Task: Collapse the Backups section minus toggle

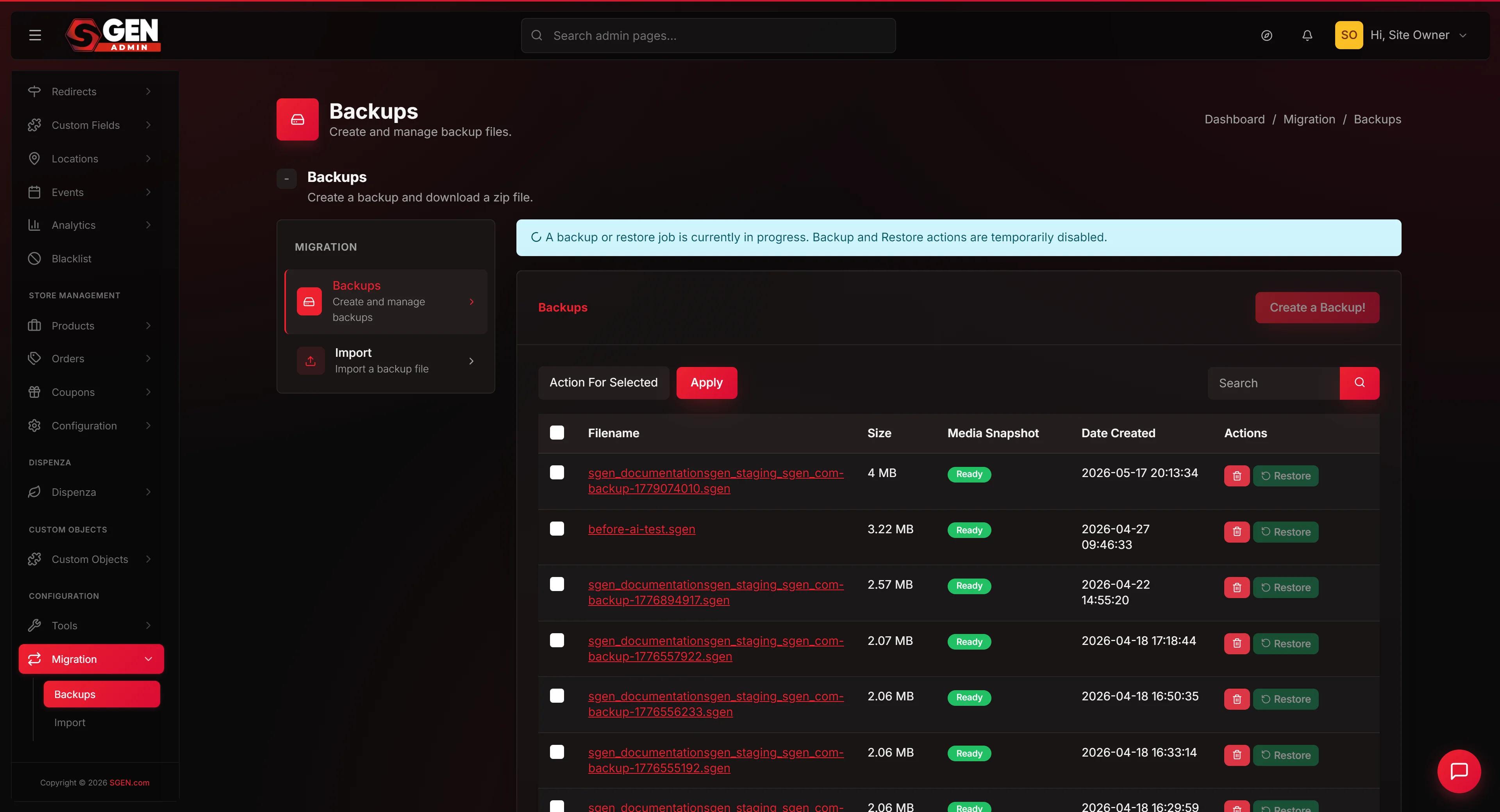Action: [x=286, y=179]
